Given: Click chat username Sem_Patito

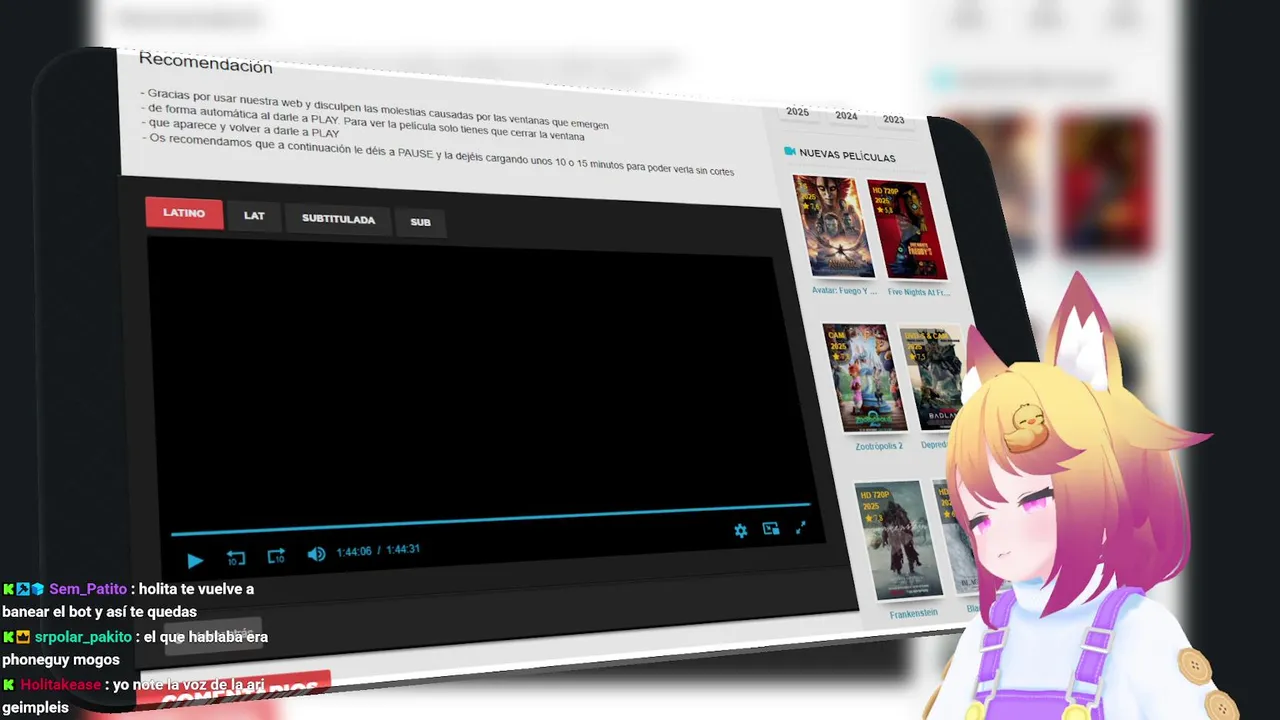Looking at the screenshot, I should 88,589.
